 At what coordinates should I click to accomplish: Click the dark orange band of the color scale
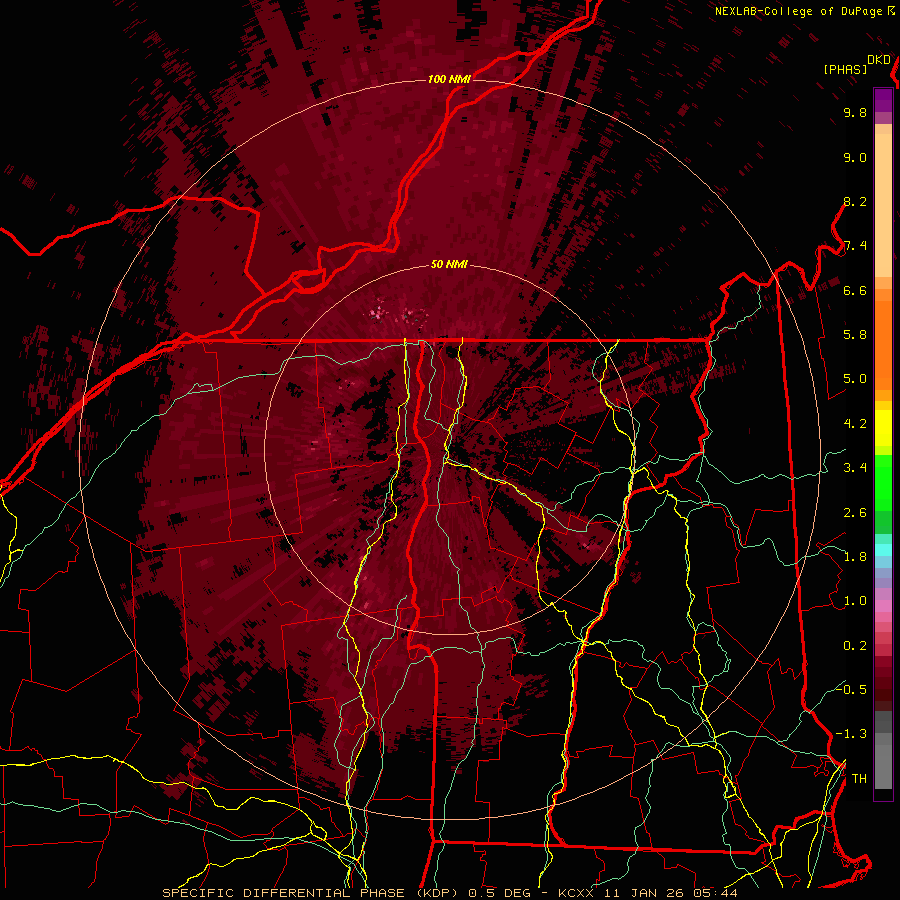pyautogui.click(x=883, y=346)
